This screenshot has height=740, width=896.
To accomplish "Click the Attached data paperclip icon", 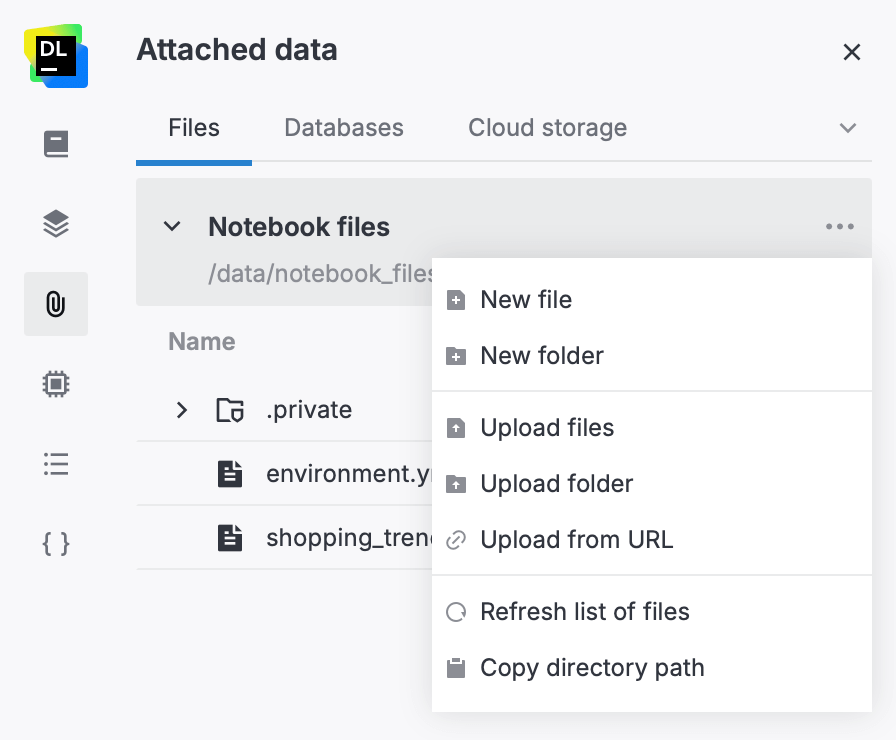I will pyautogui.click(x=55, y=303).
